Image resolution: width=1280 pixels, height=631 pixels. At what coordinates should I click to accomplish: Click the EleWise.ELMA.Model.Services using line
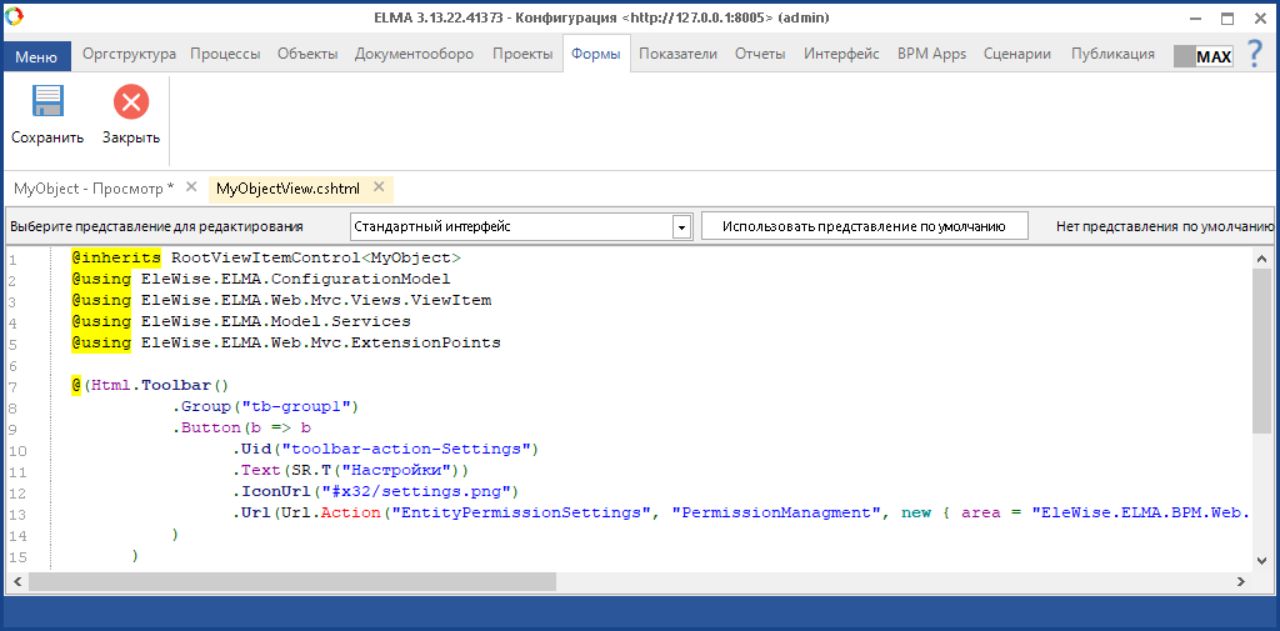coord(241,322)
